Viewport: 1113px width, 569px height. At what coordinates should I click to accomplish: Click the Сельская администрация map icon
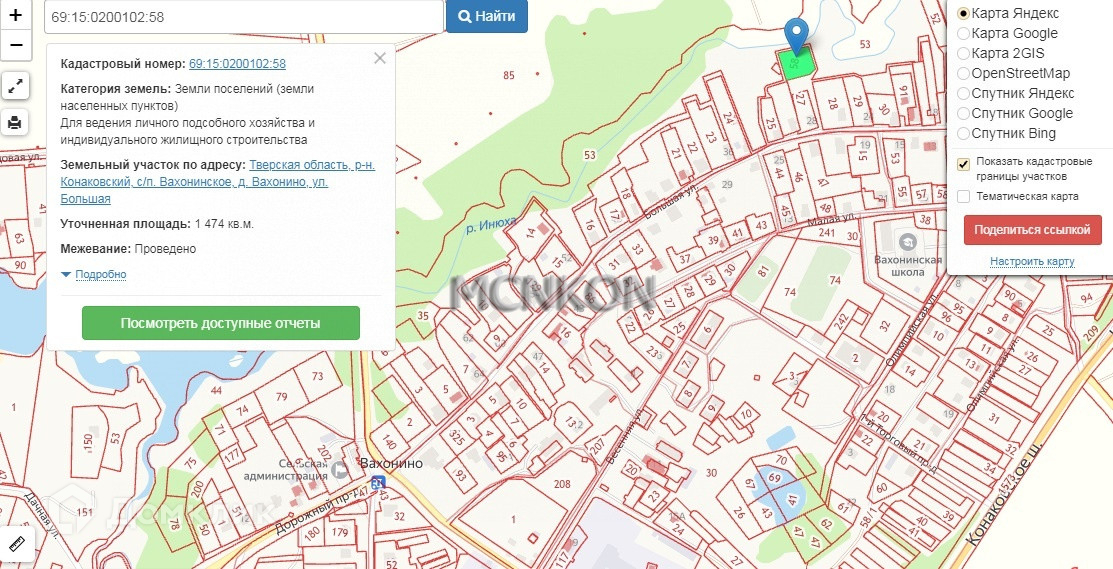coord(339,469)
